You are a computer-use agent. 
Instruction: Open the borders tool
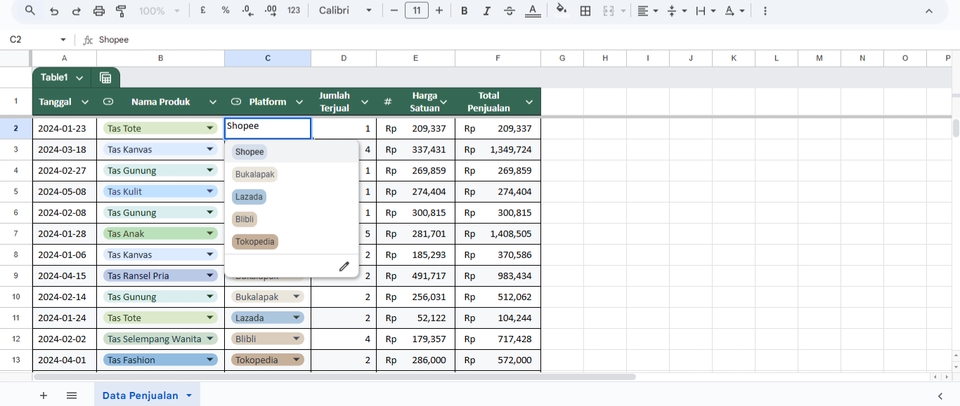click(585, 11)
